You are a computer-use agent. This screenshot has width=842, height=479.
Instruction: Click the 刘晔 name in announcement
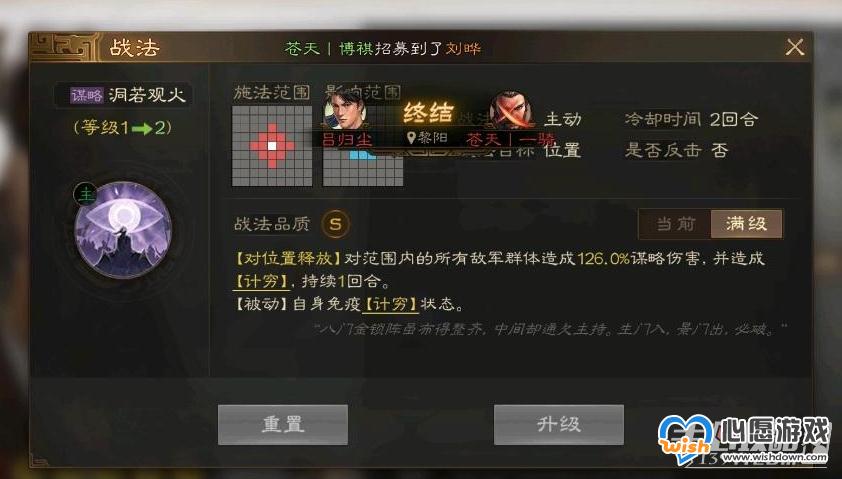pos(463,49)
